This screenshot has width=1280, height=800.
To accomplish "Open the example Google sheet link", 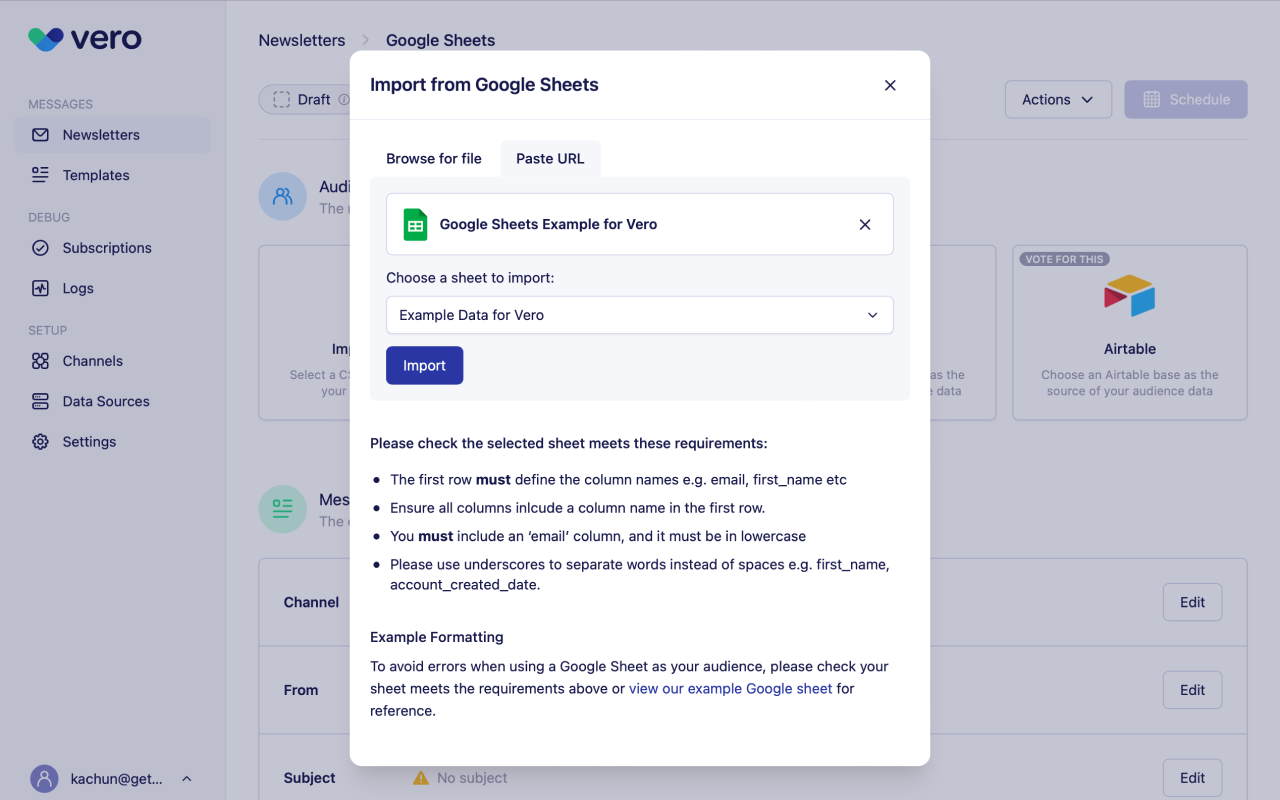I will [x=730, y=689].
